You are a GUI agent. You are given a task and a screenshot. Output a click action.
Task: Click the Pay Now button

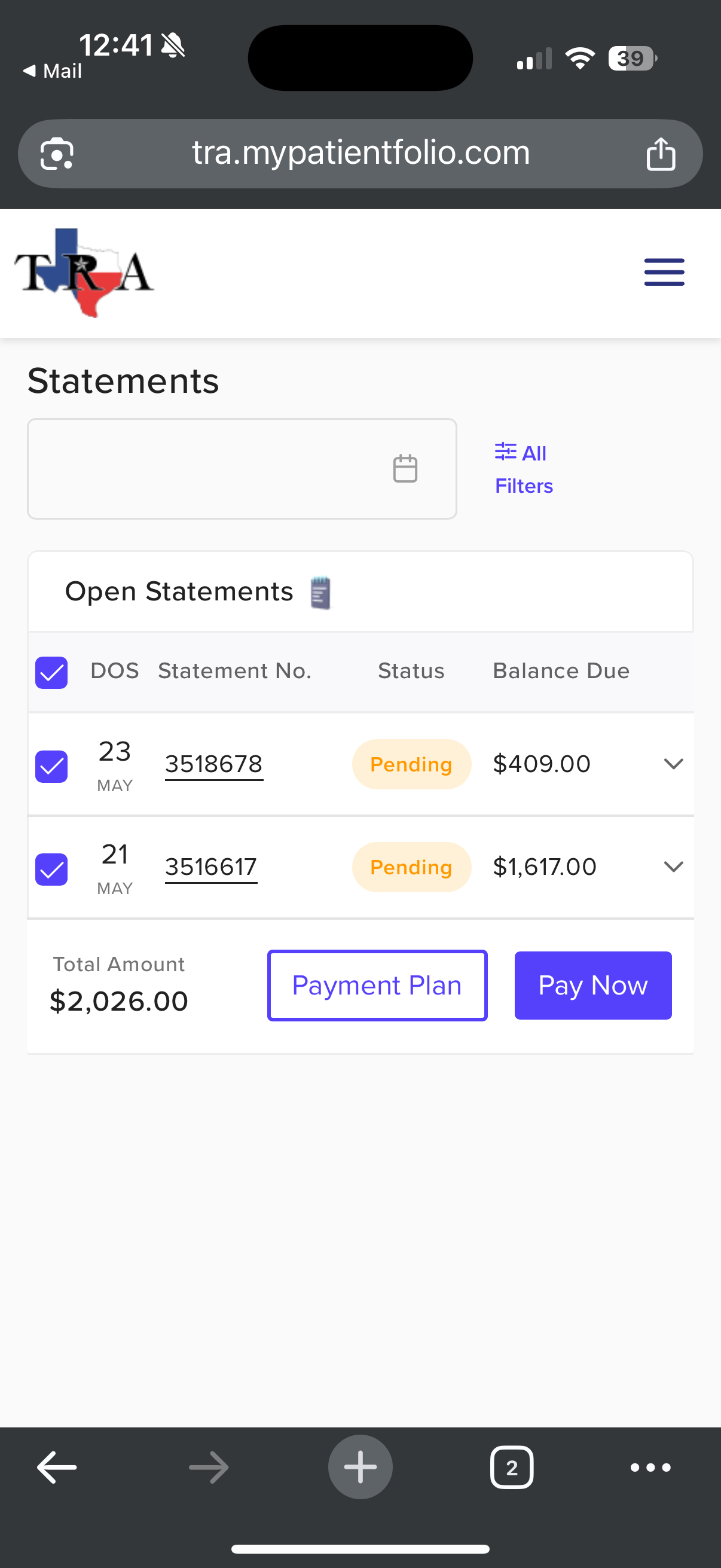click(x=592, y=985)
